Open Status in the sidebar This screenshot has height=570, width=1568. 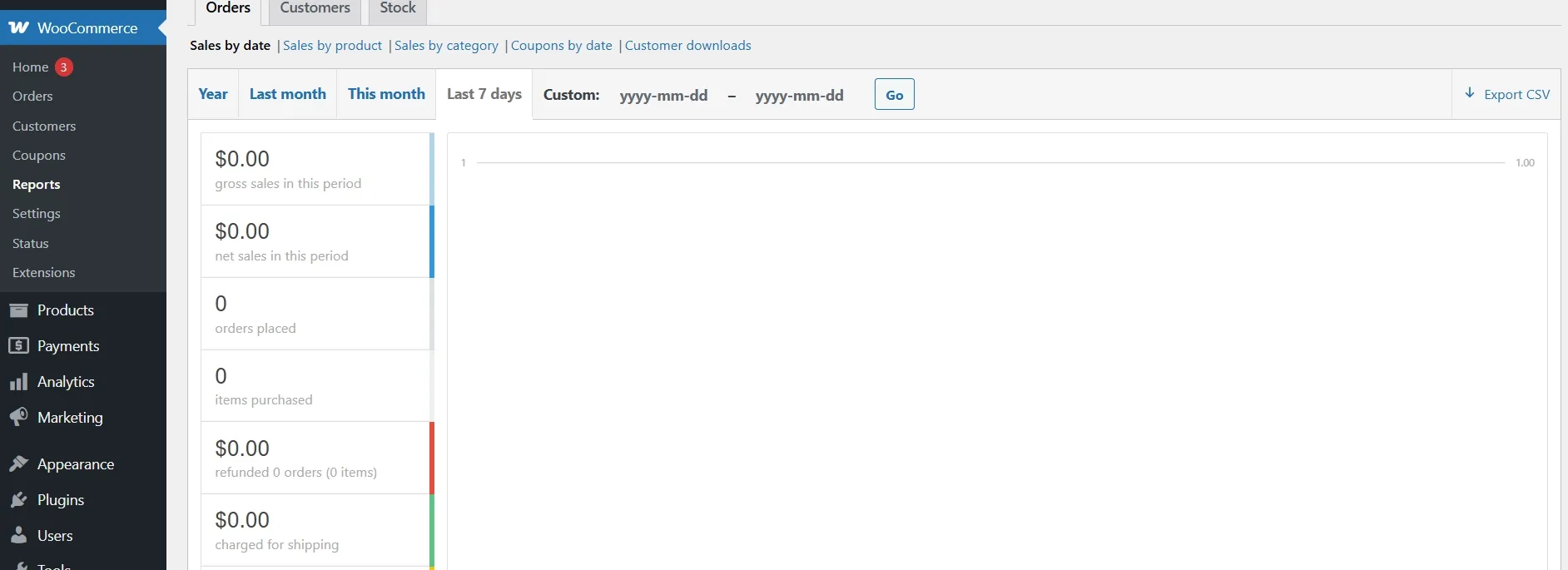31,244
